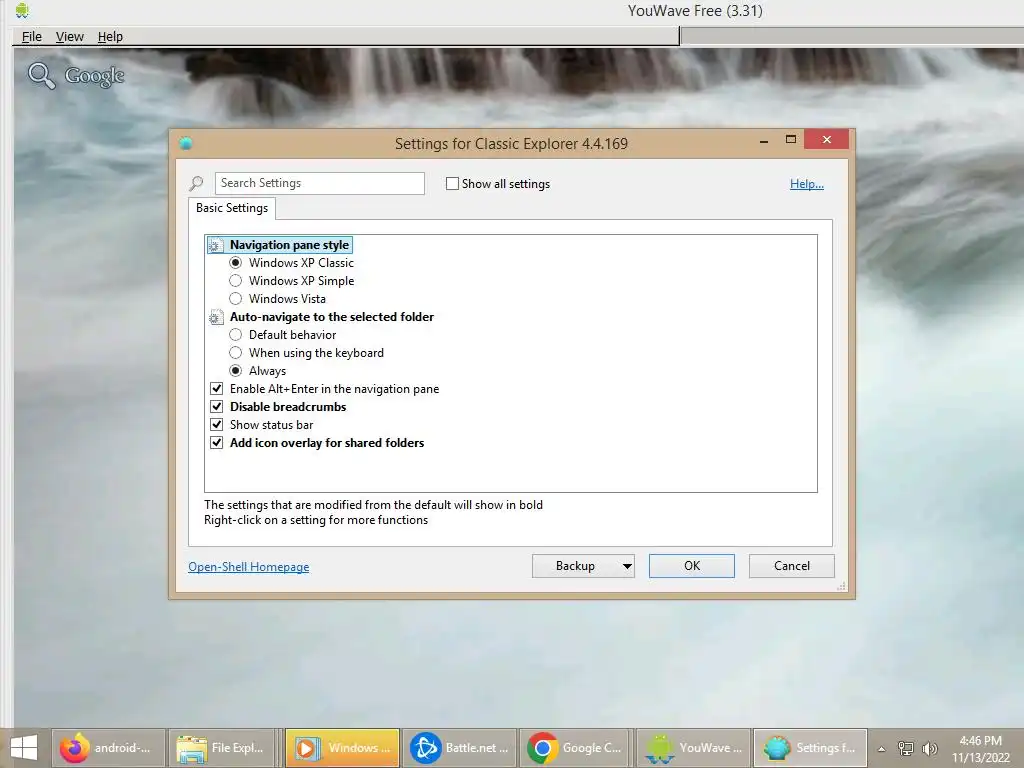
Task: Select the Navigation pane style heading
Action: [289, 245]
